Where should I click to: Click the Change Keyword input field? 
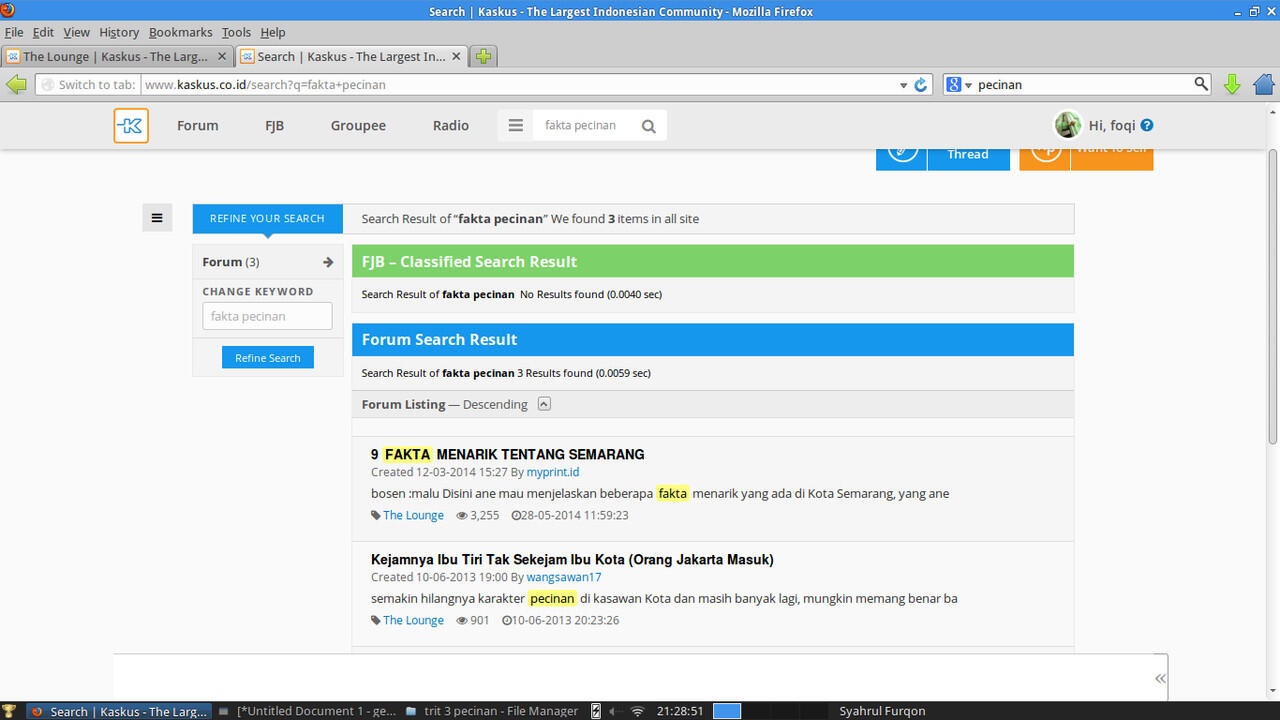point(267,316)
